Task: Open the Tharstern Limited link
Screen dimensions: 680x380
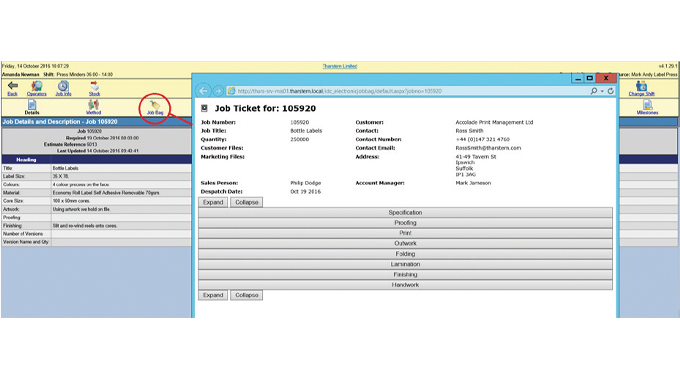Action: (x=340, y=66)
